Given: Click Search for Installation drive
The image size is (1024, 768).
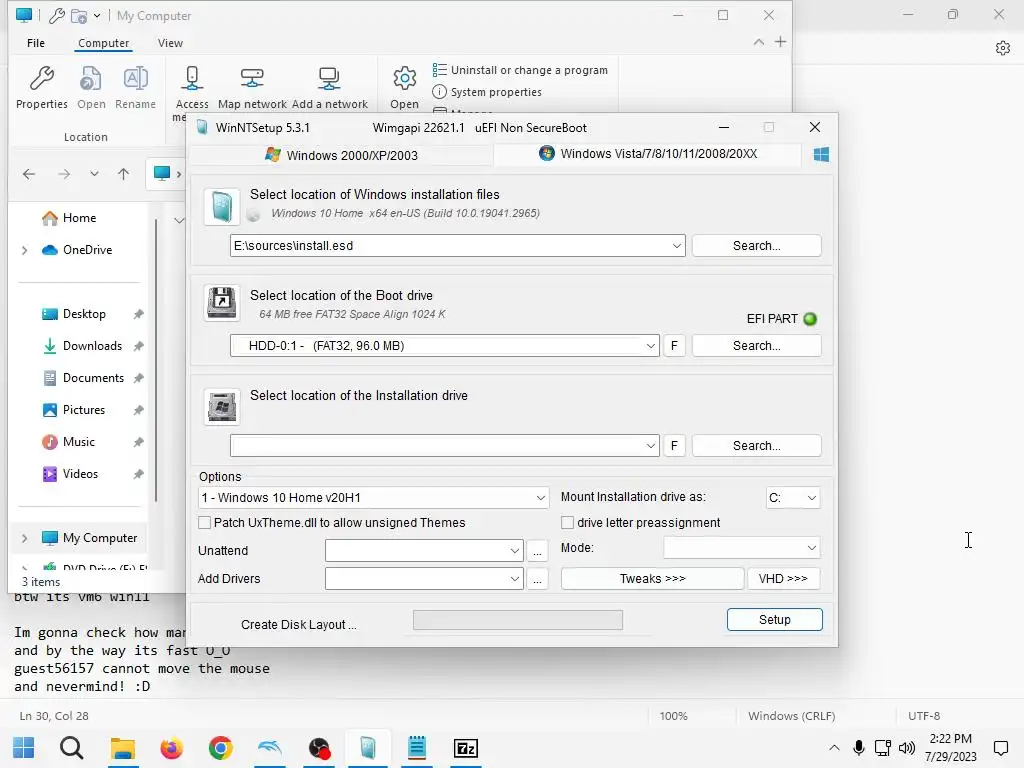Looking at the screenshot, I should (x=756, y=445).
